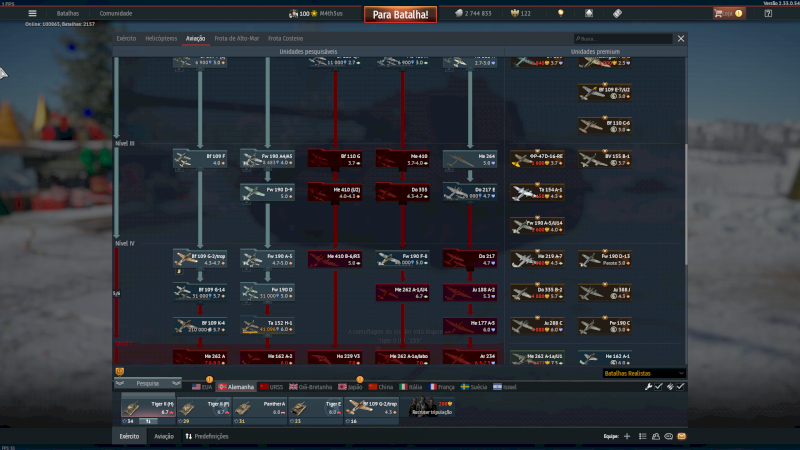Toggle the auto-refill ammo checkbox
This screenshot has height=450, width=800.
(x=680, y=387)
